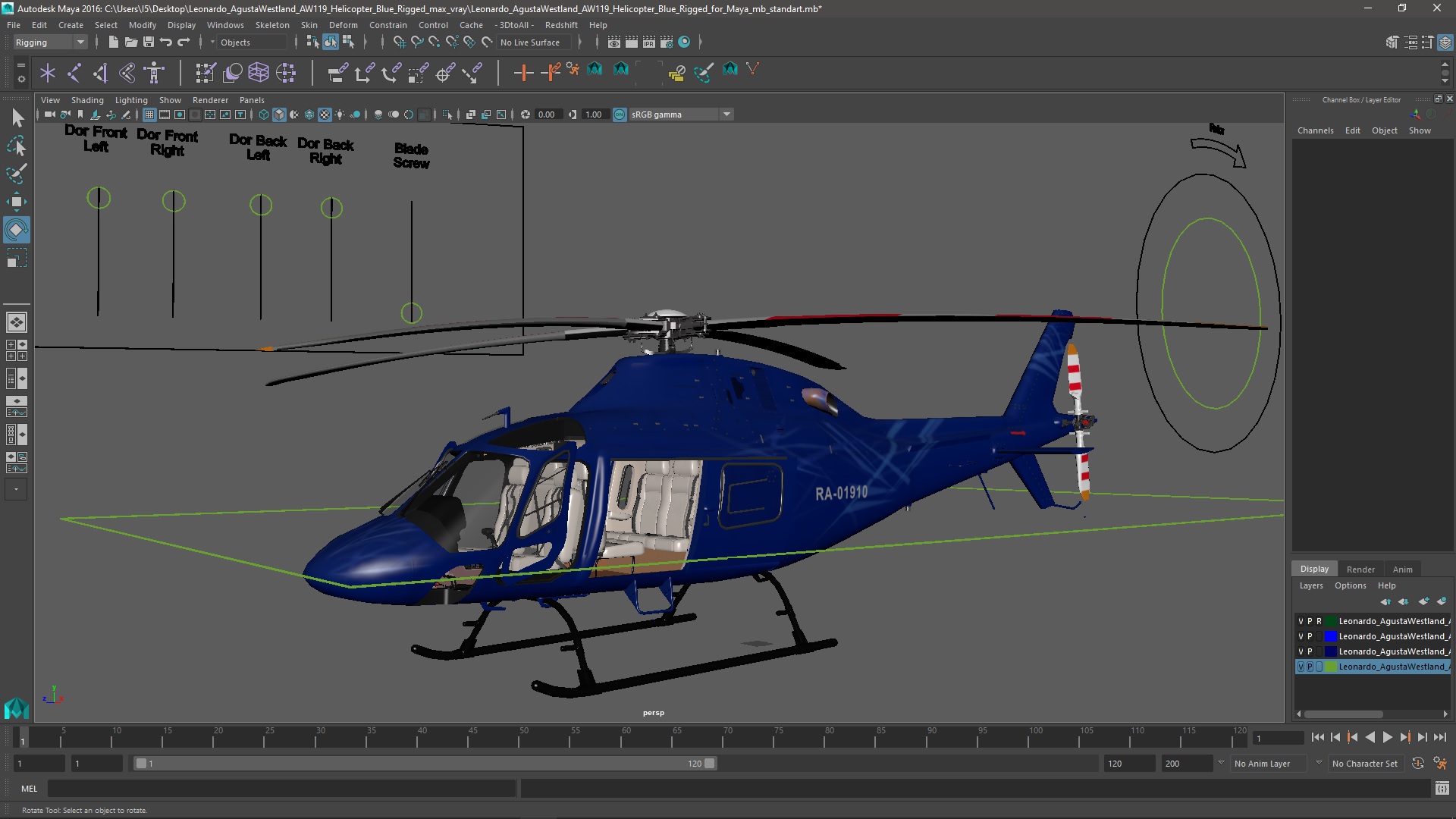Click the blue color swatch of second layer

click(1330, 636)
